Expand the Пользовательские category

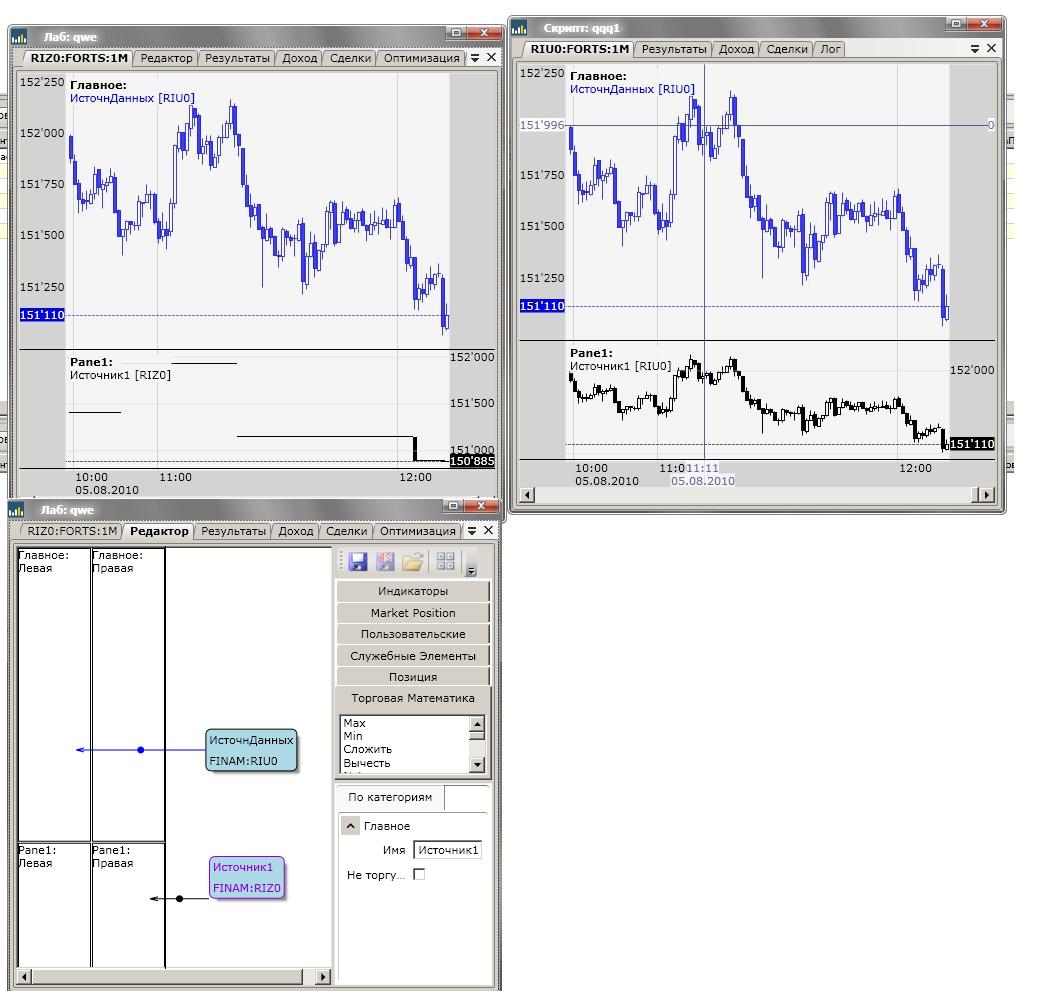(413, 634)
